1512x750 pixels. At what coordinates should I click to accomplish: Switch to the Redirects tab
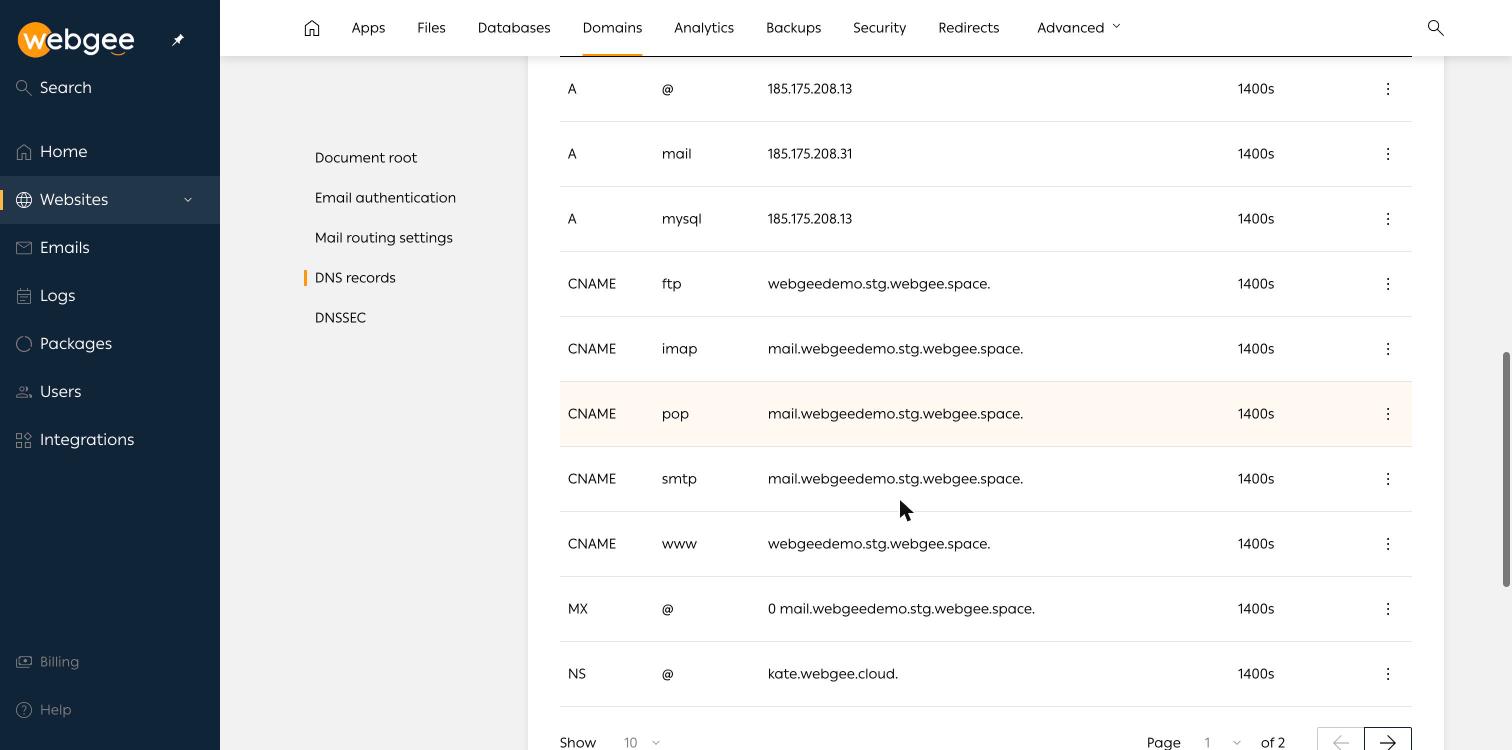pyautogui.click(x=968, y=28)
